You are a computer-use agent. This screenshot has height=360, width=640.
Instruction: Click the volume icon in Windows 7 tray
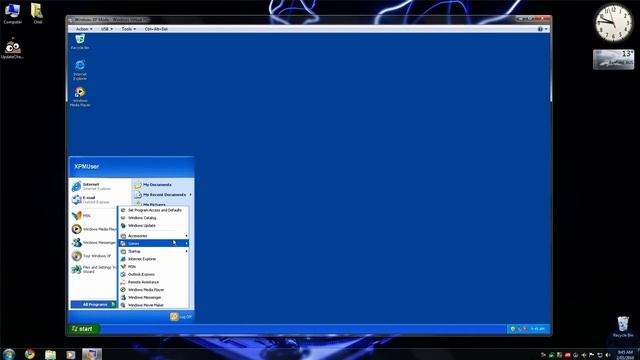[608, 355]
